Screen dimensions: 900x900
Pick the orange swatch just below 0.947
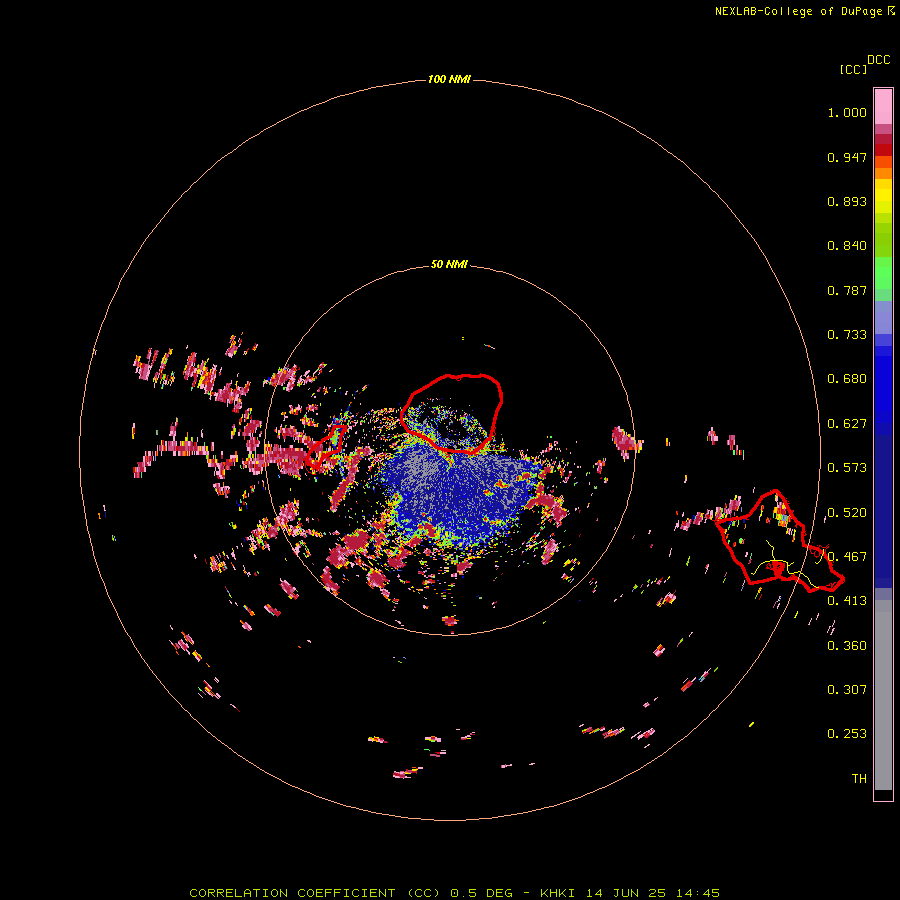pyautogui.click(x=883, y=173)
